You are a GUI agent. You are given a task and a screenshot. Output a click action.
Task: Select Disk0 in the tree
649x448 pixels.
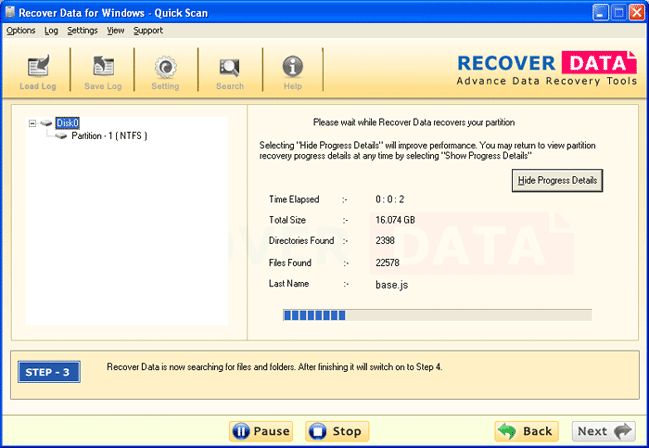[x=67, y=123]
